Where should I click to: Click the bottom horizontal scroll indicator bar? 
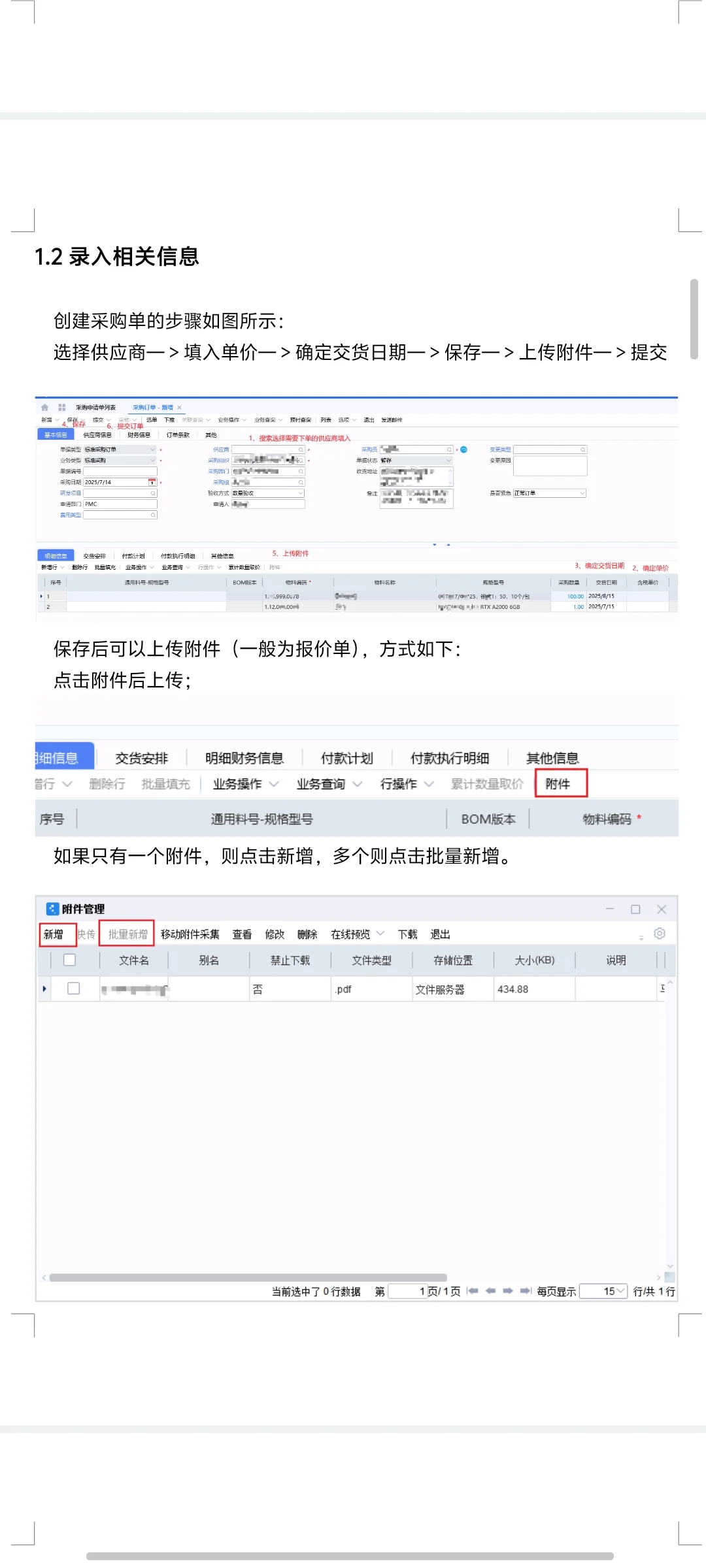tap(350, 1556)
